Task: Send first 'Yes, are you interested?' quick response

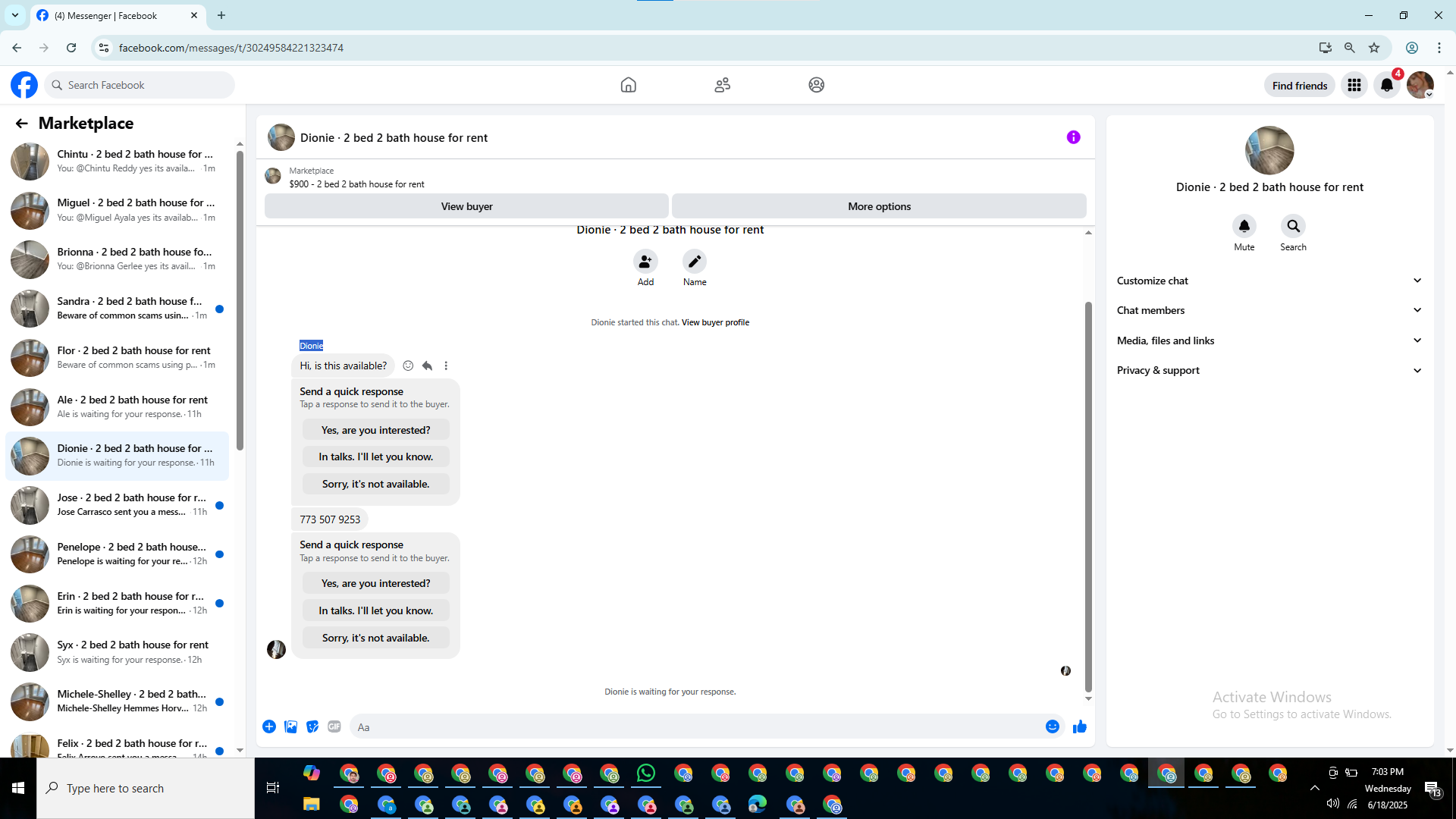Action: 375,430
